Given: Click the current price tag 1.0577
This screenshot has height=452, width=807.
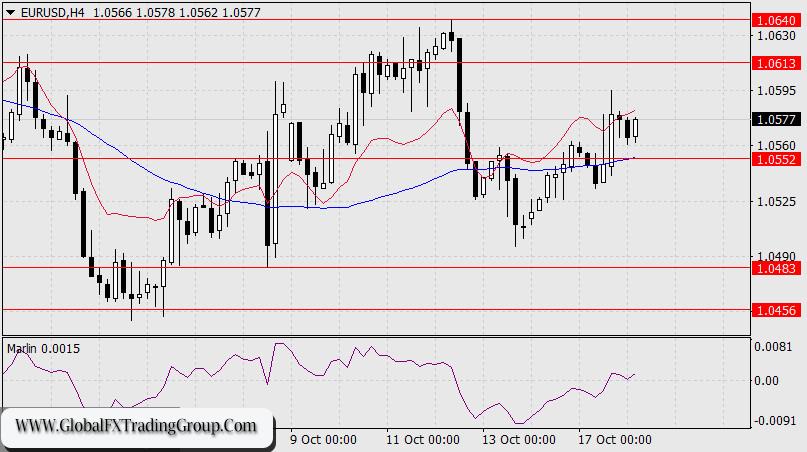Looking at the screenshot, I should tap(777, 119).
